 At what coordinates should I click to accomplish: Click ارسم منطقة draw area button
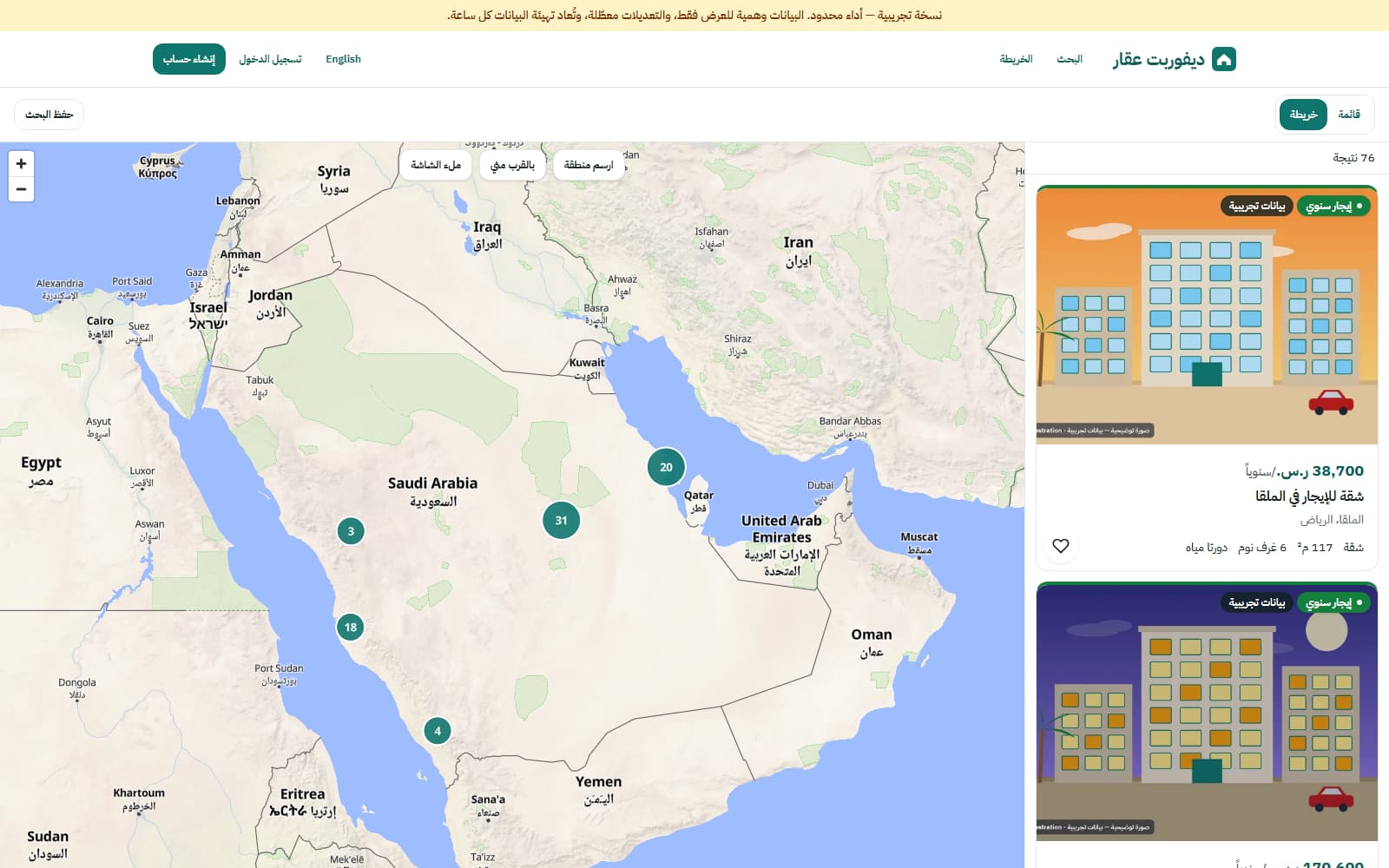pos(589,165)
